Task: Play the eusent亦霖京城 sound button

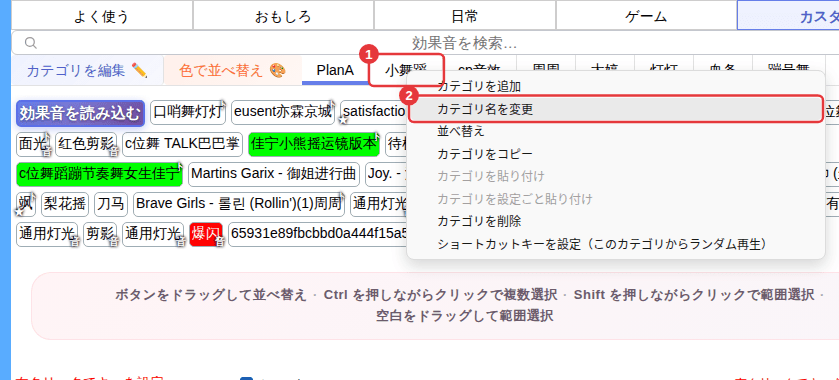Action: pyautogui.click(x=283, y=113)
